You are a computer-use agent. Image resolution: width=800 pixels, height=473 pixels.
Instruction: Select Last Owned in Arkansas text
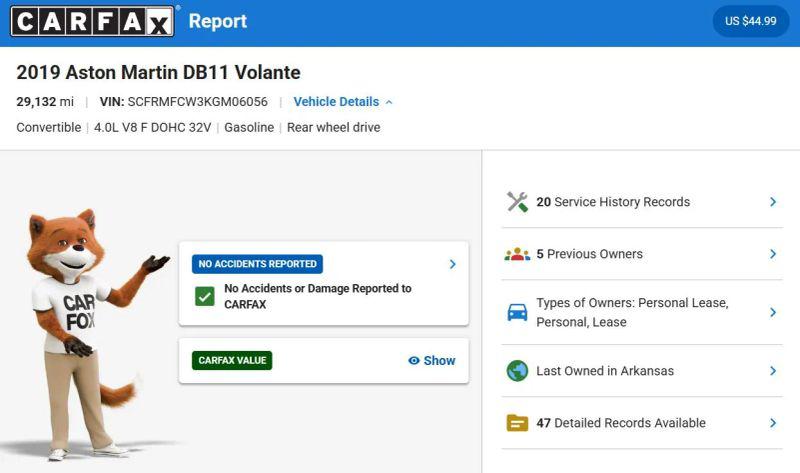605,371
